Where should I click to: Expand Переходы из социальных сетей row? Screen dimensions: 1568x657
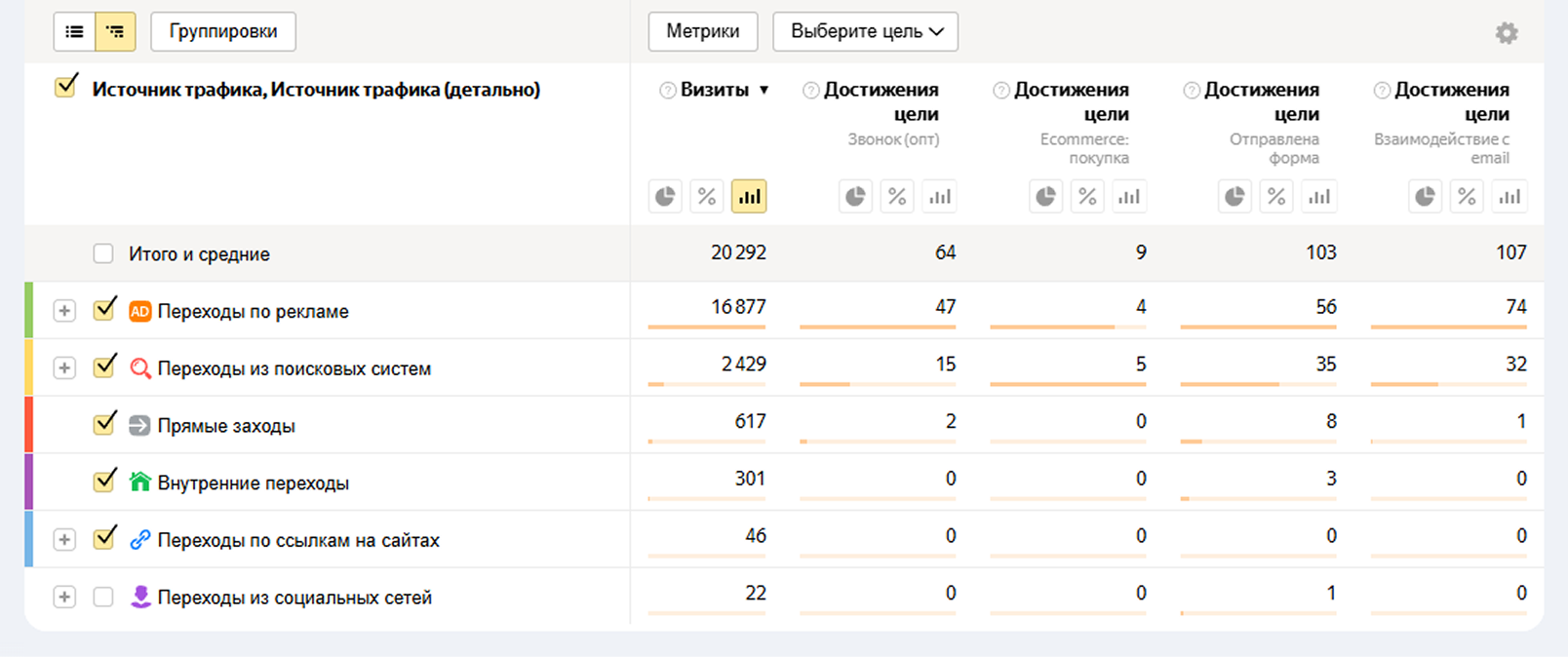[x=64, y=597]
